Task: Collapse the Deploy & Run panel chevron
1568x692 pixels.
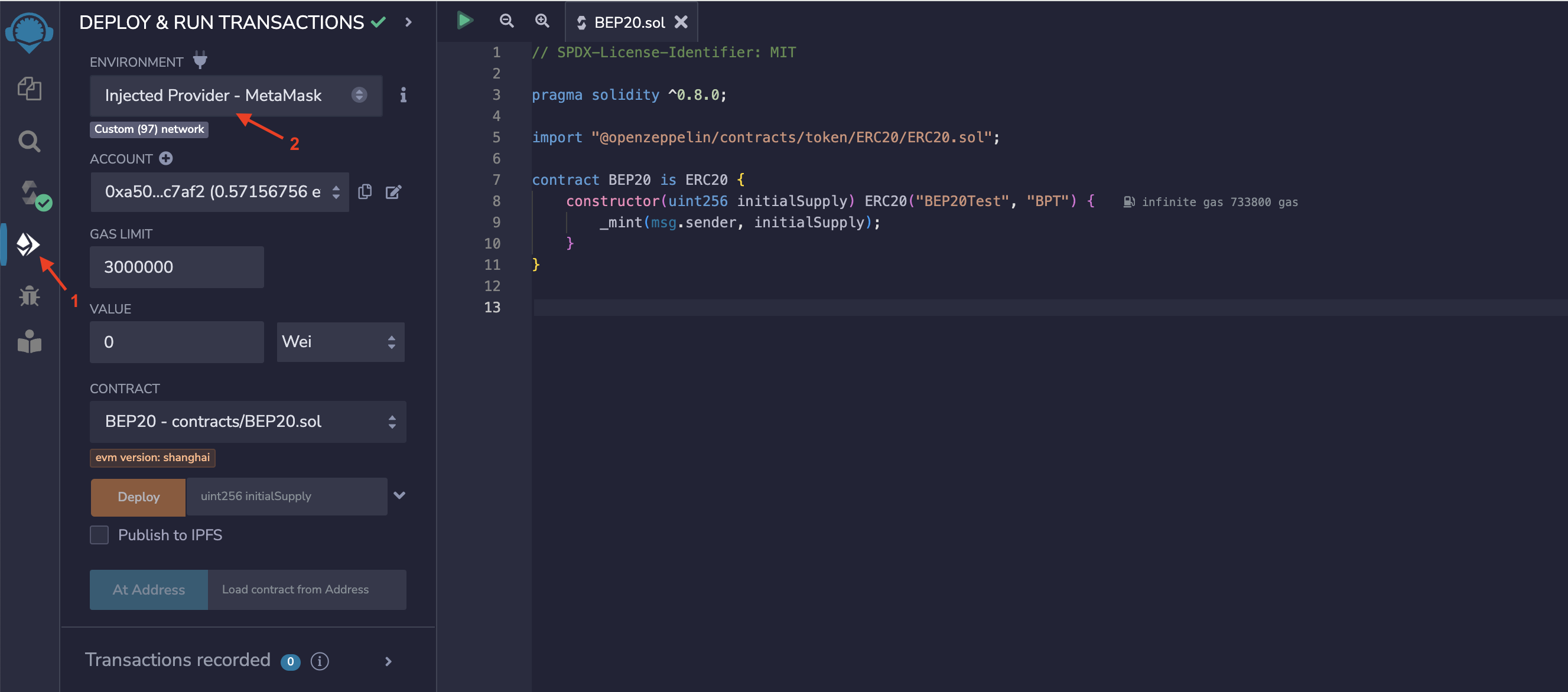Action: 408,22
